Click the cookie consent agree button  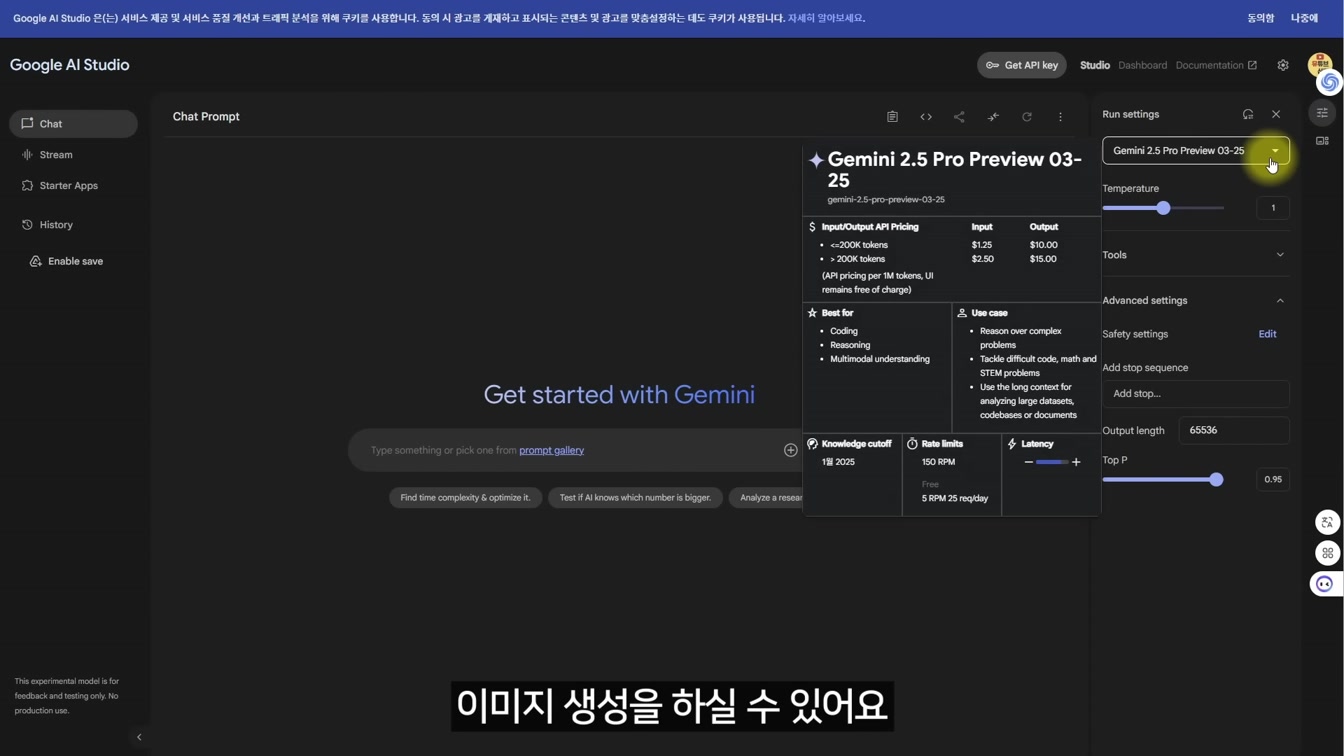[1261, 18]
